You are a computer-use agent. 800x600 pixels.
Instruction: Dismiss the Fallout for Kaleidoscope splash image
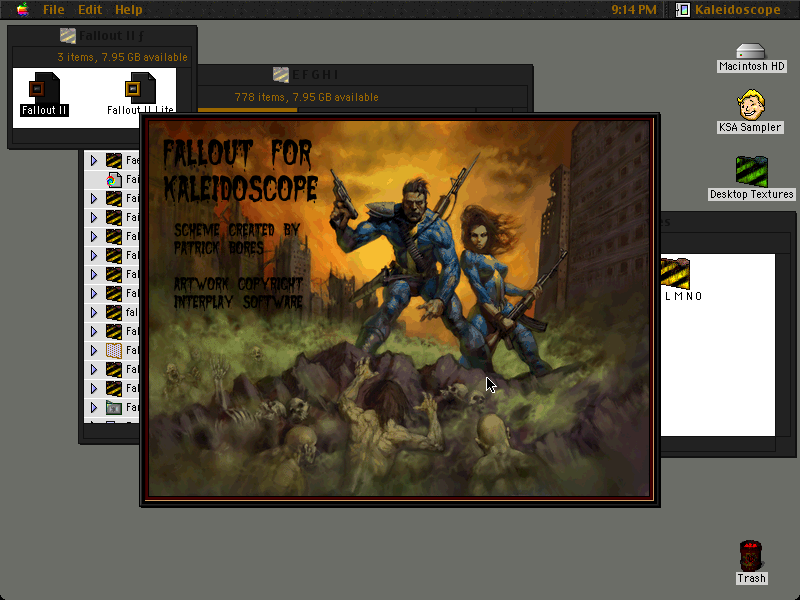[x=399, y=309]
